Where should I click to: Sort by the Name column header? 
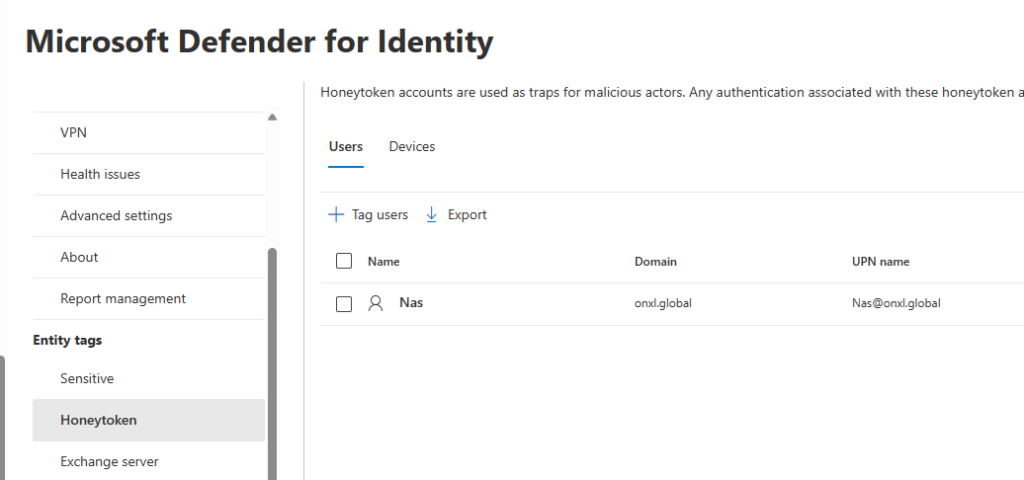pyautogui.click(x=383, y=261)
